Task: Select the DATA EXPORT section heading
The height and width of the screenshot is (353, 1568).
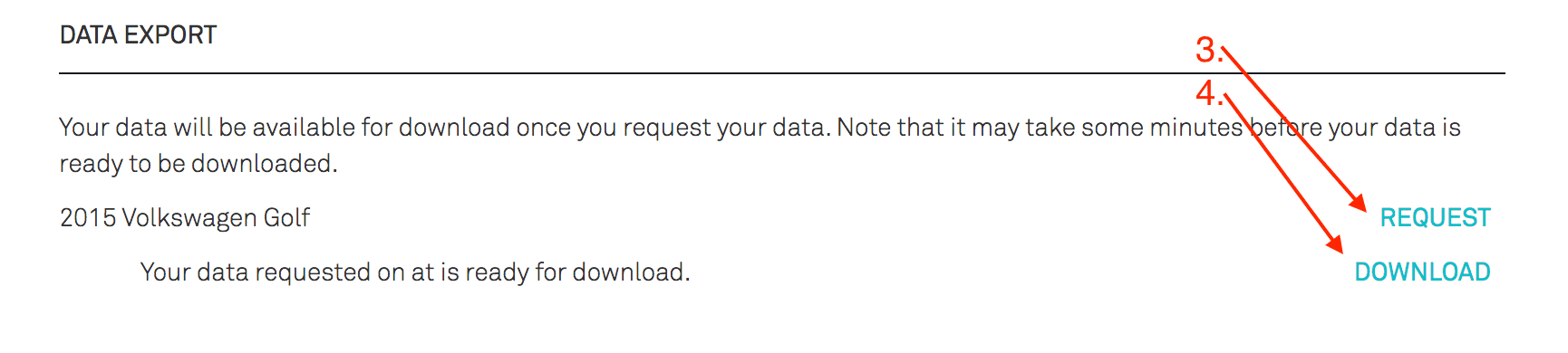Action: pos(138,35)
